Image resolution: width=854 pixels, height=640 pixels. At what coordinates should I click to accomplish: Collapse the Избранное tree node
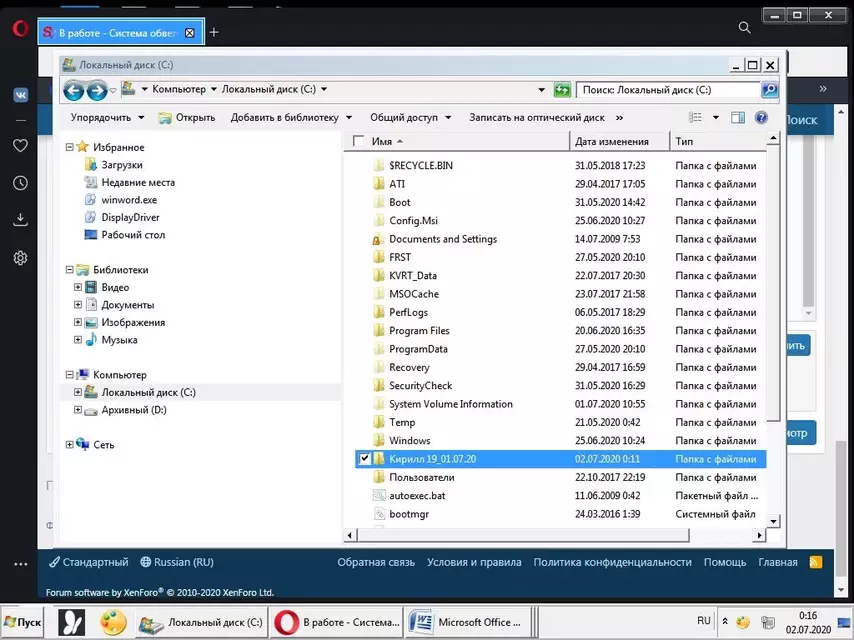click(69, 147)
